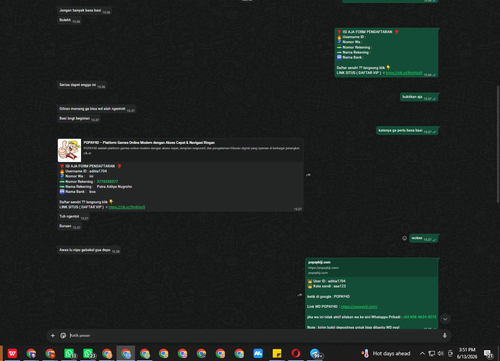
Task: Open notification center with 21 badge
Action: point(488,354)
